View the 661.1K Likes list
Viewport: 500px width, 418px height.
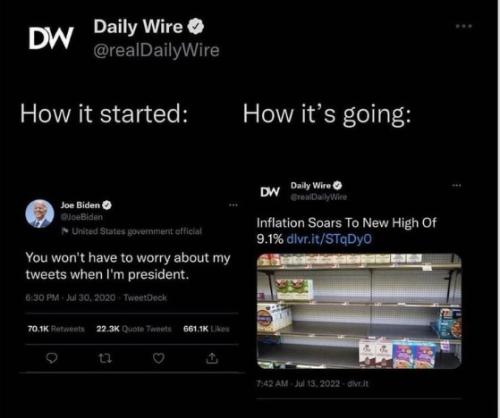point(206,329)
